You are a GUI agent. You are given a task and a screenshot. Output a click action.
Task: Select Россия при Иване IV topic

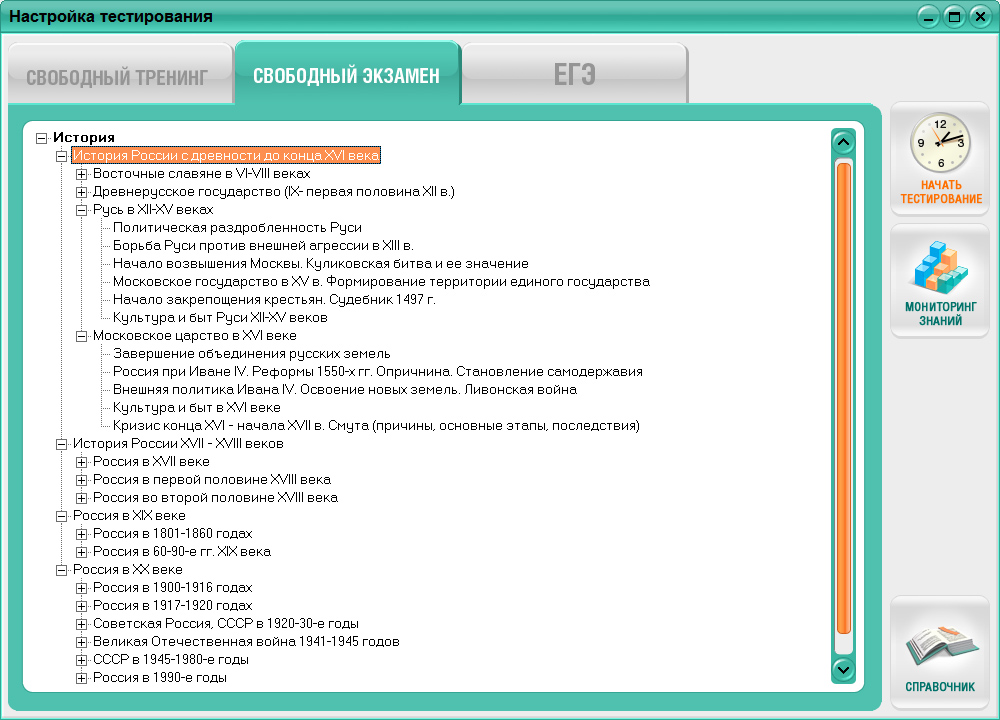[x=378, y=372]
